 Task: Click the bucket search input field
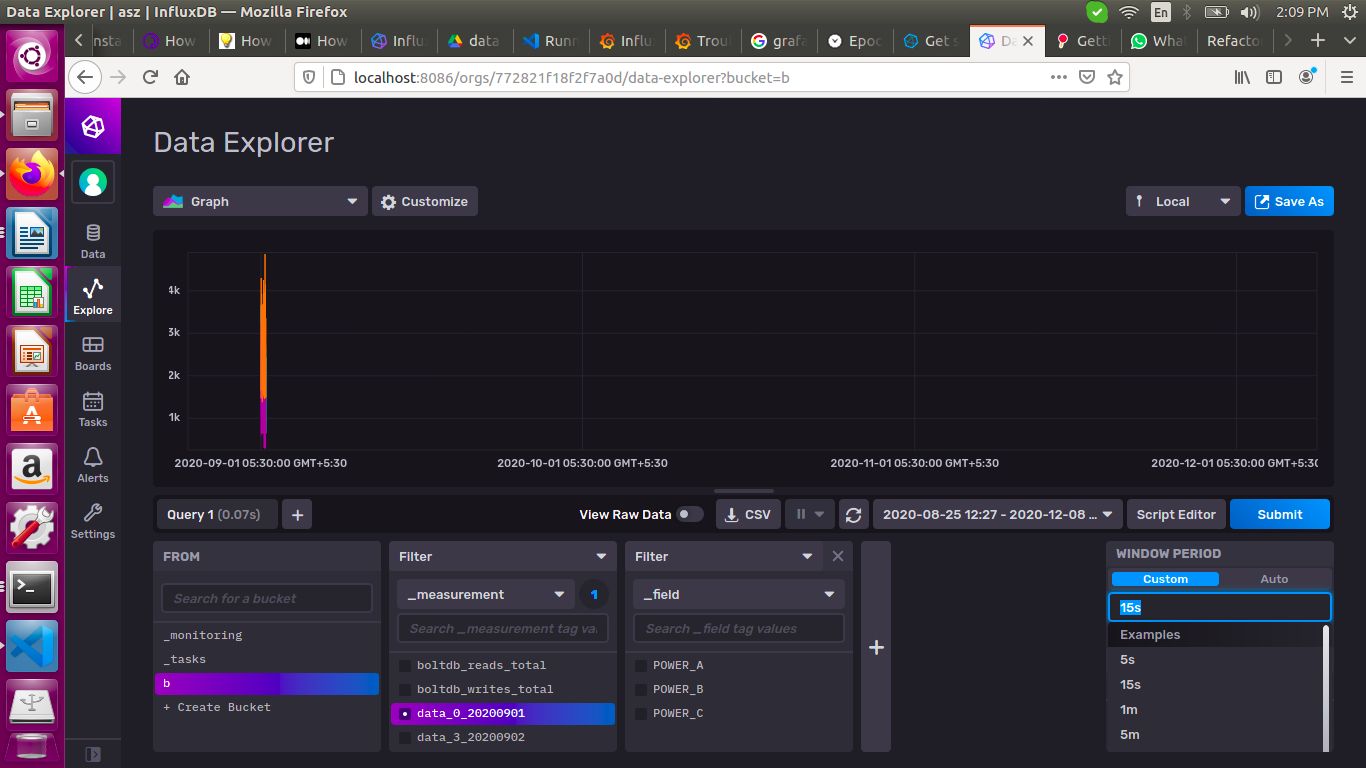pyautogui.click(x=267, y=598)
